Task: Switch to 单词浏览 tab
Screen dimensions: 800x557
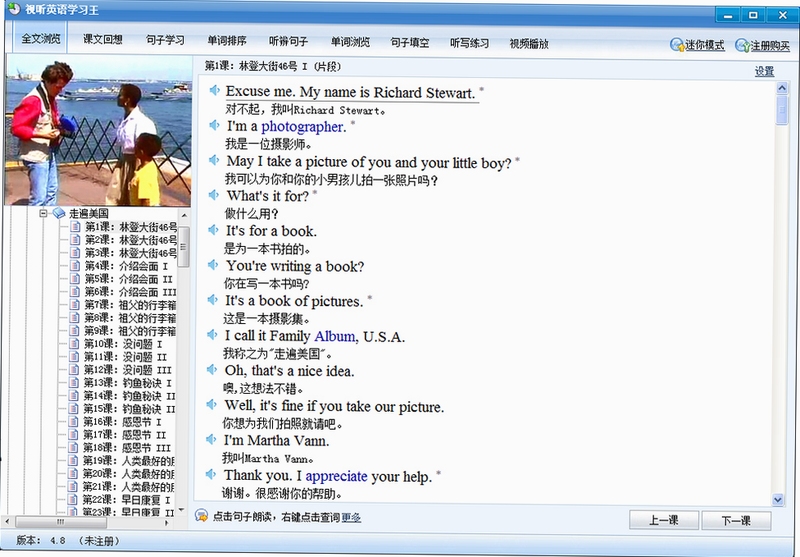Action: click(350, 41)
